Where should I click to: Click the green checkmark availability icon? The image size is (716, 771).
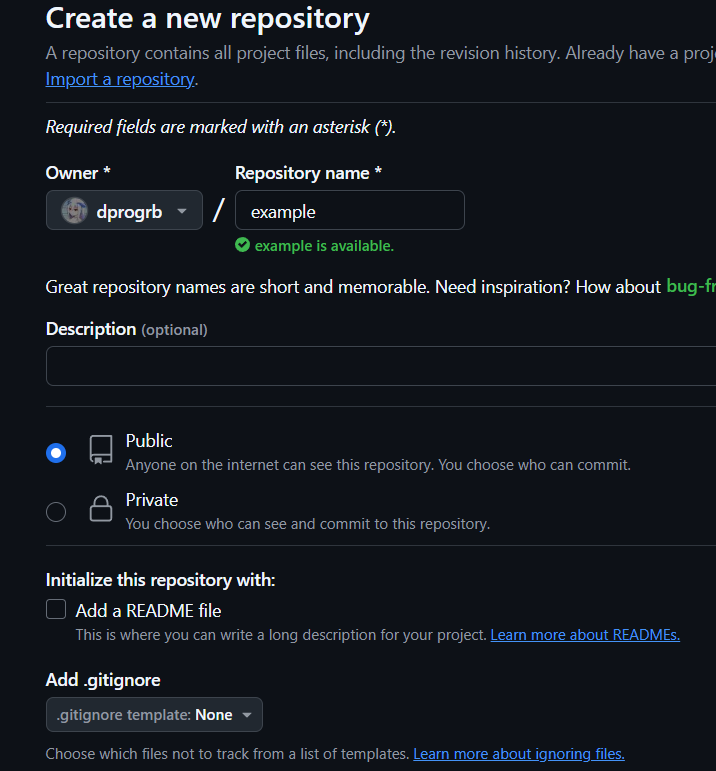(242, 245)
